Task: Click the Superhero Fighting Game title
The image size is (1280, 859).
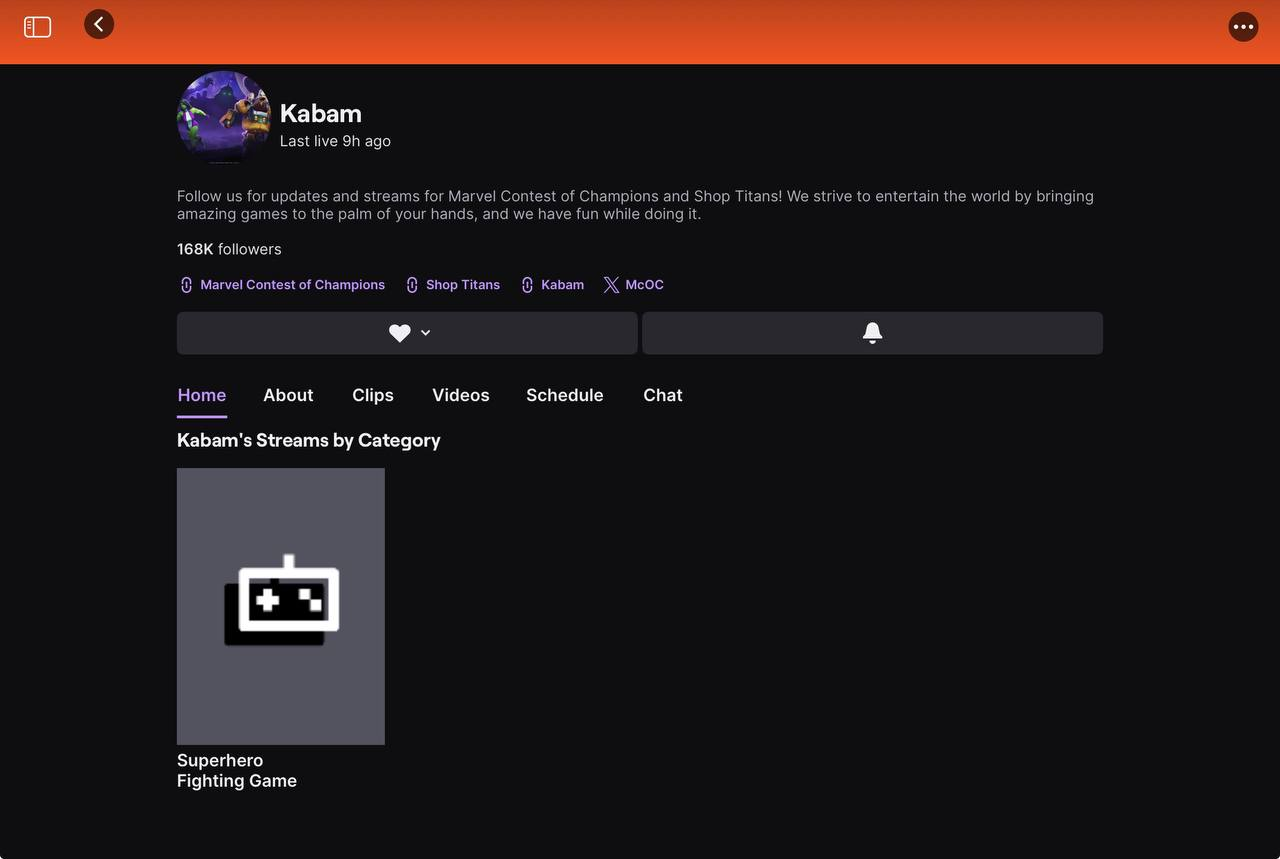Action: pos(237,771)
